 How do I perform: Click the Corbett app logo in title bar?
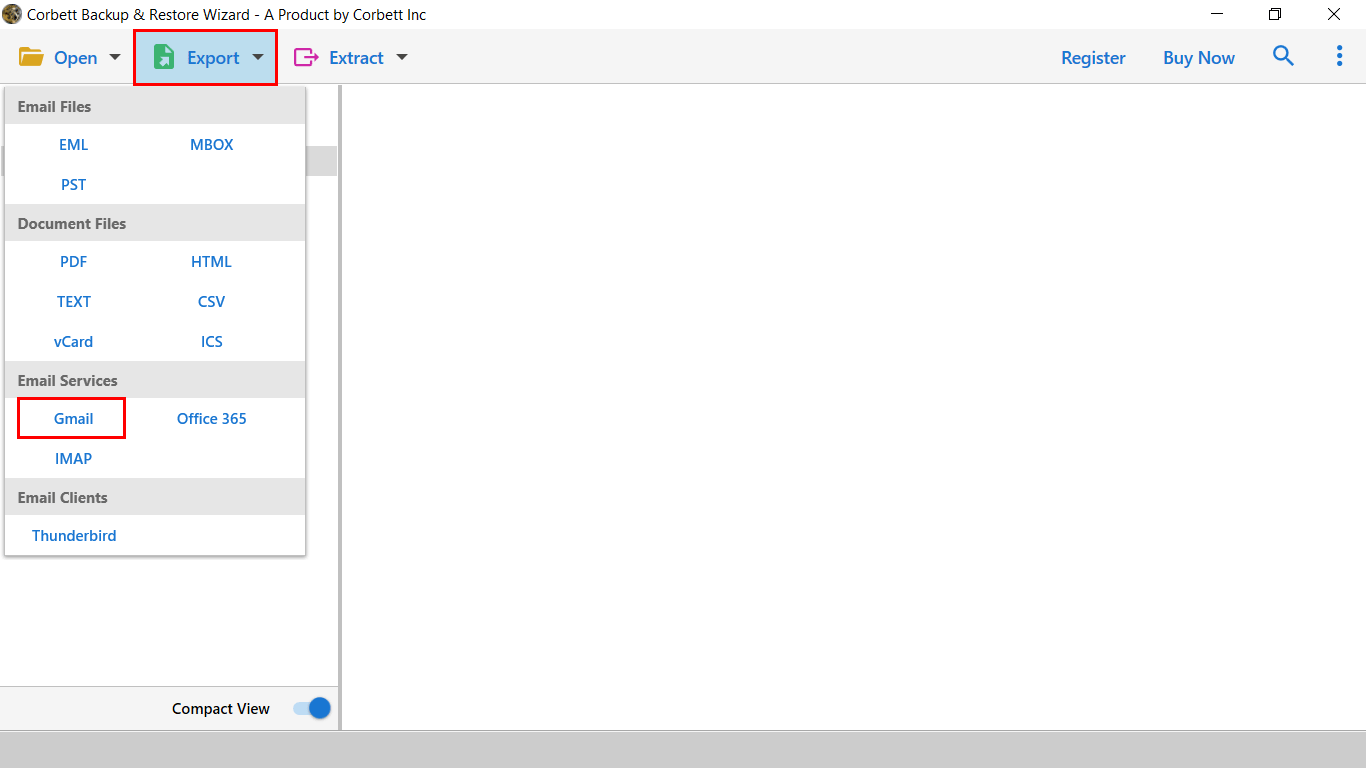[12, 14]
